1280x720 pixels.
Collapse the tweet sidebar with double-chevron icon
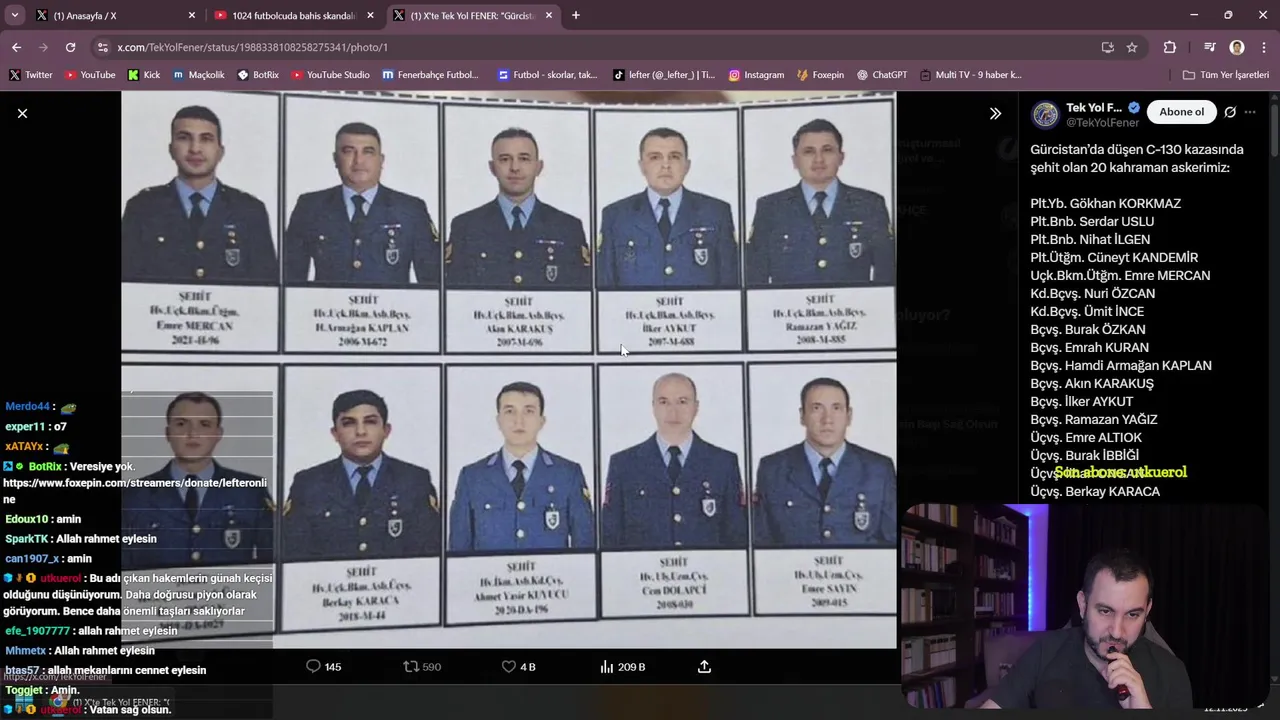tap(995, 113)
